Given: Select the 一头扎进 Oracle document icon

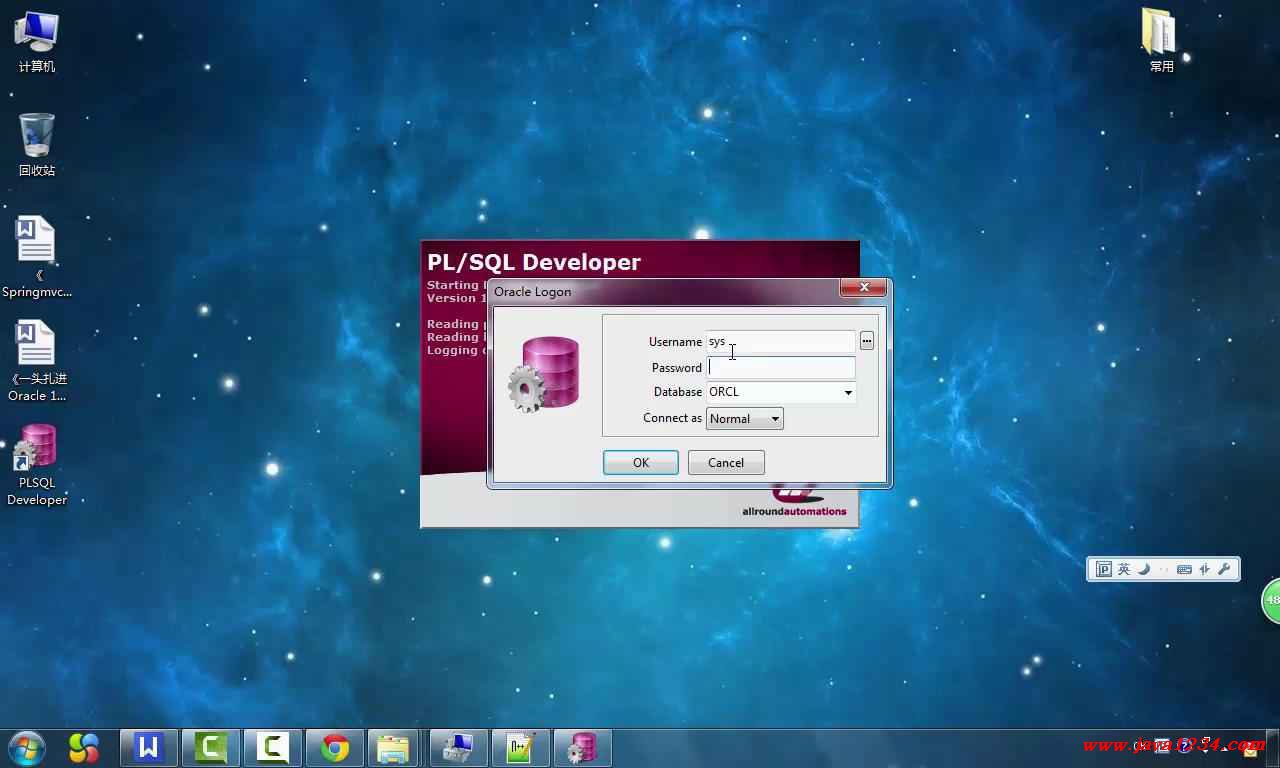Looking at the screenshot, I should click(36, 361).
